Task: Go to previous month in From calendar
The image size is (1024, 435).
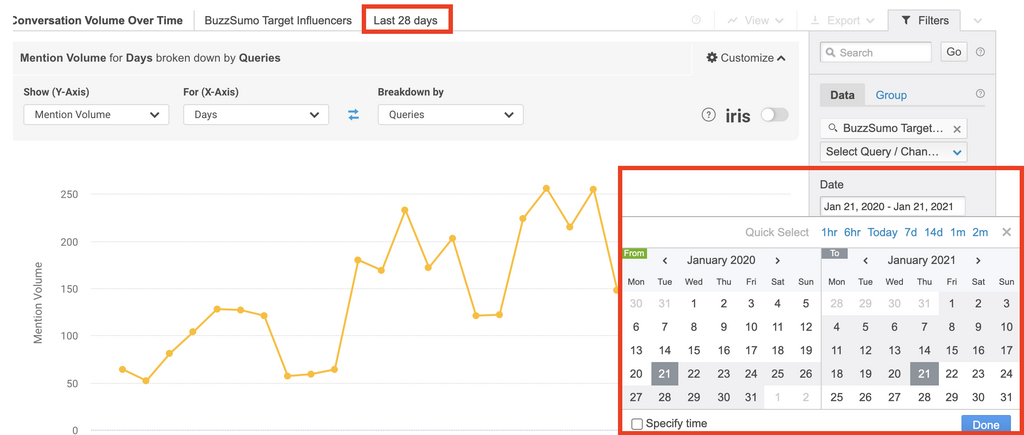Action: click(x=665, y=260)
